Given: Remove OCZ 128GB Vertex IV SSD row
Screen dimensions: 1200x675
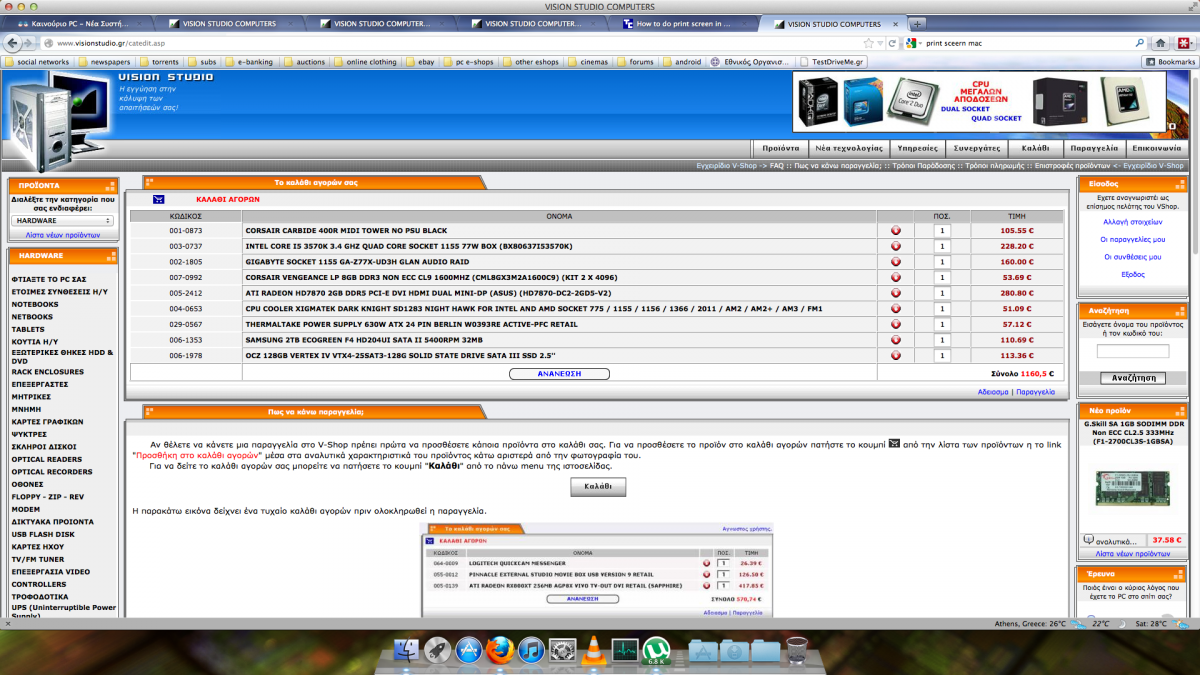Looking at the screenshot, I should [x=896, y=355].
